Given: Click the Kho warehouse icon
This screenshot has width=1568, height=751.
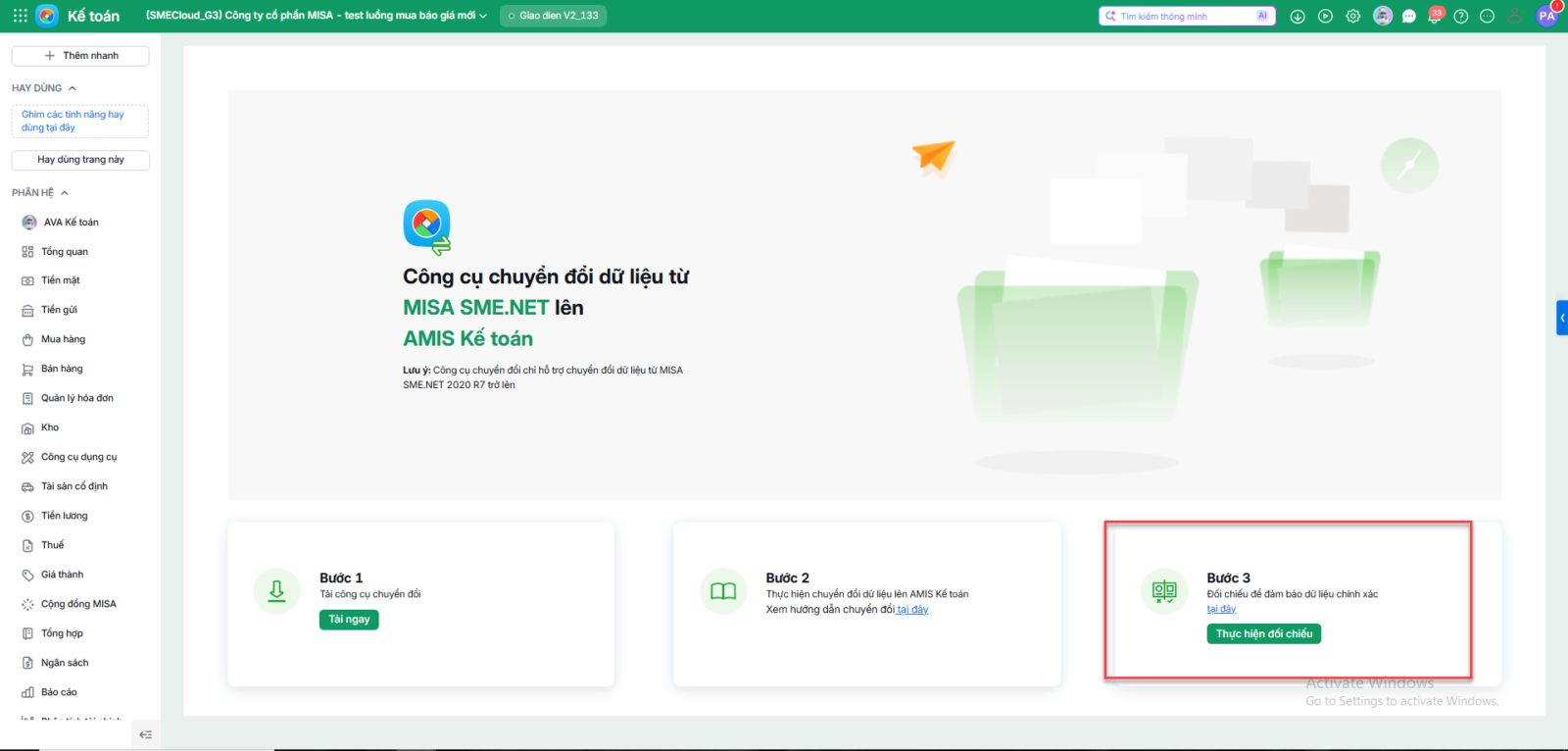Looking at the screenshot, I should [27, 428].
